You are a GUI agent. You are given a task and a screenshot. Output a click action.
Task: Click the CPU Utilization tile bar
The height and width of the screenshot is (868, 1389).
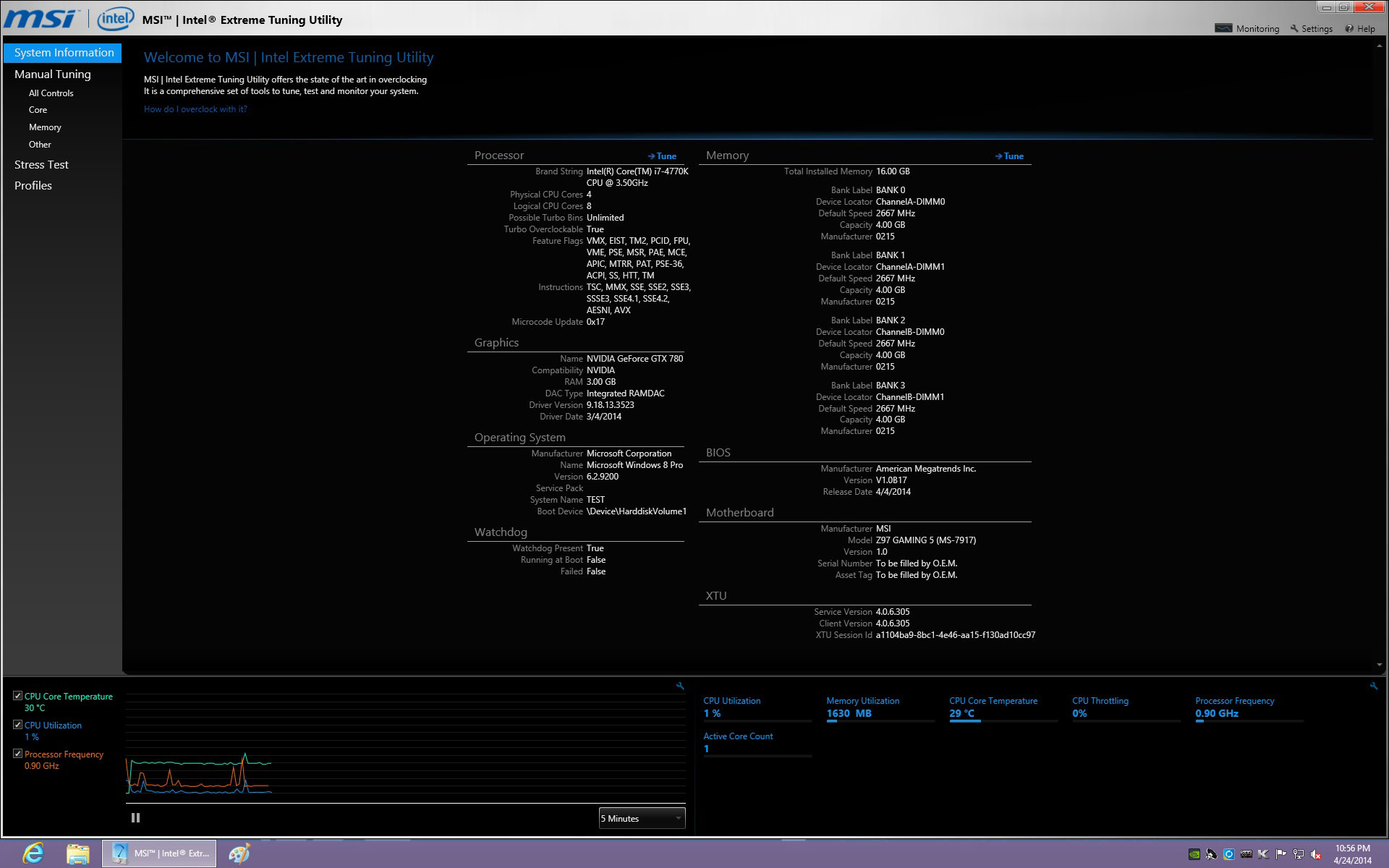pos(757,720)
